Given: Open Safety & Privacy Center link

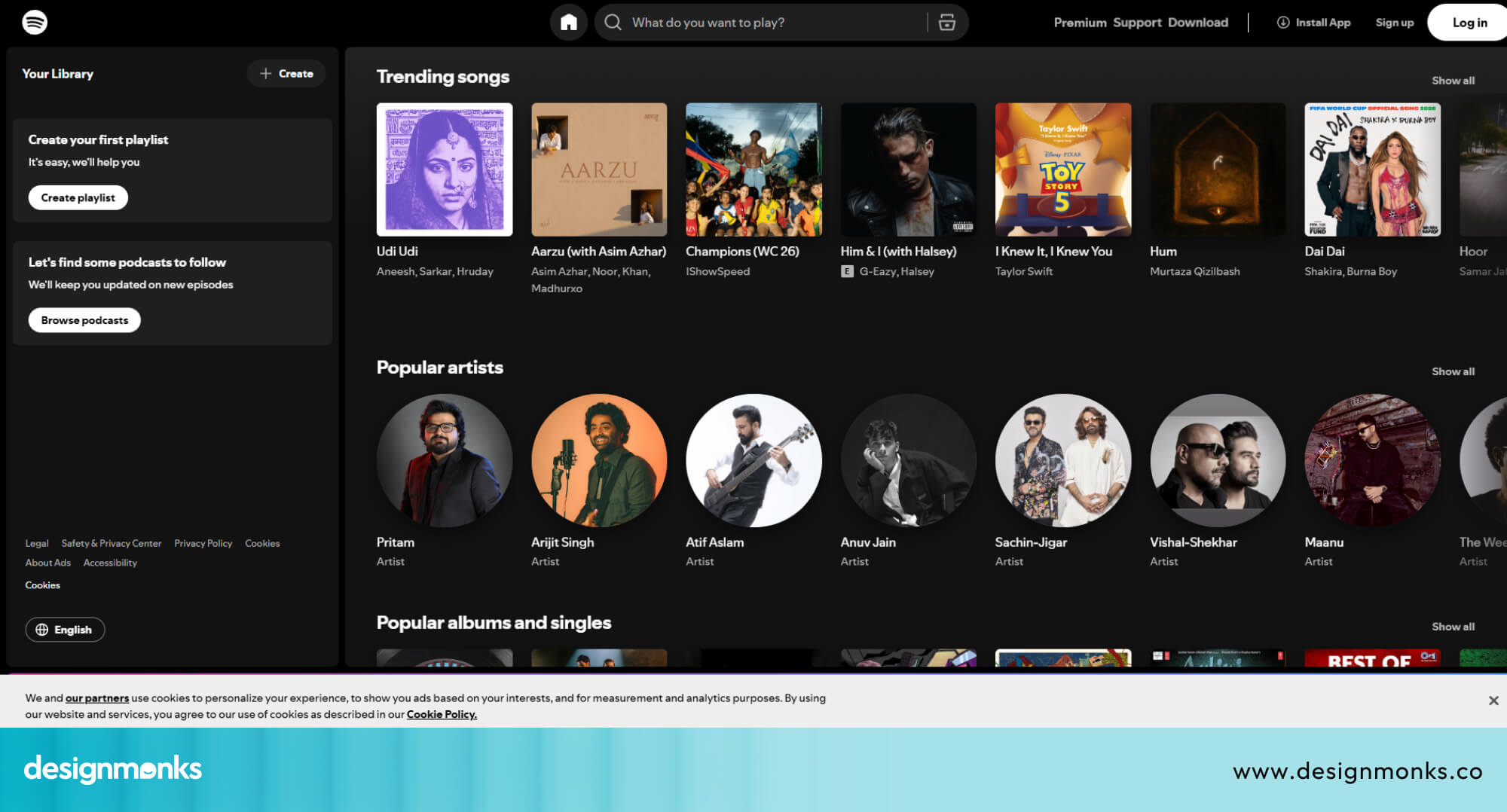Looking at the screenshot, I should 112,543.
